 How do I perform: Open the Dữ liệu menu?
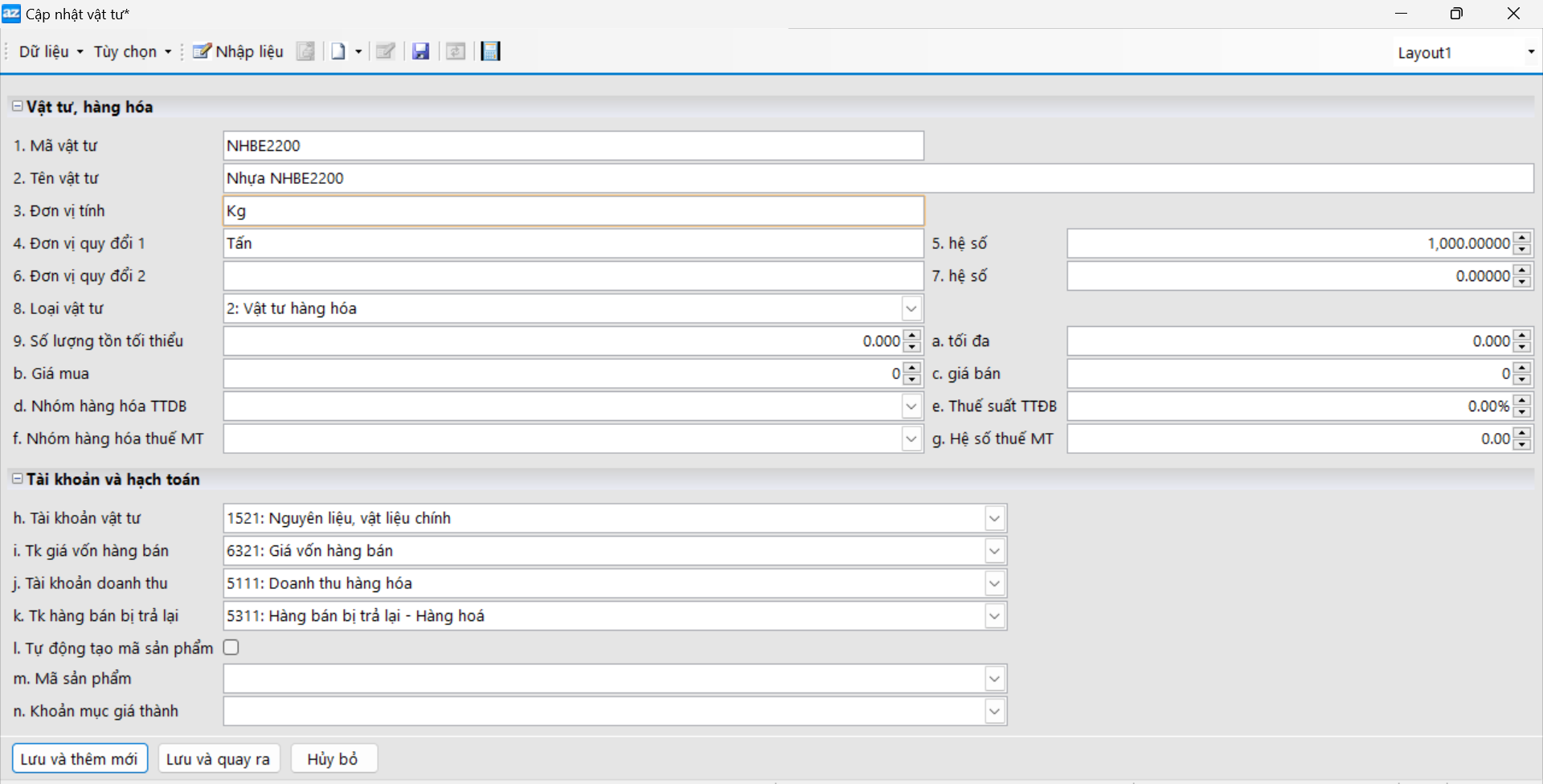pos(51,51)
